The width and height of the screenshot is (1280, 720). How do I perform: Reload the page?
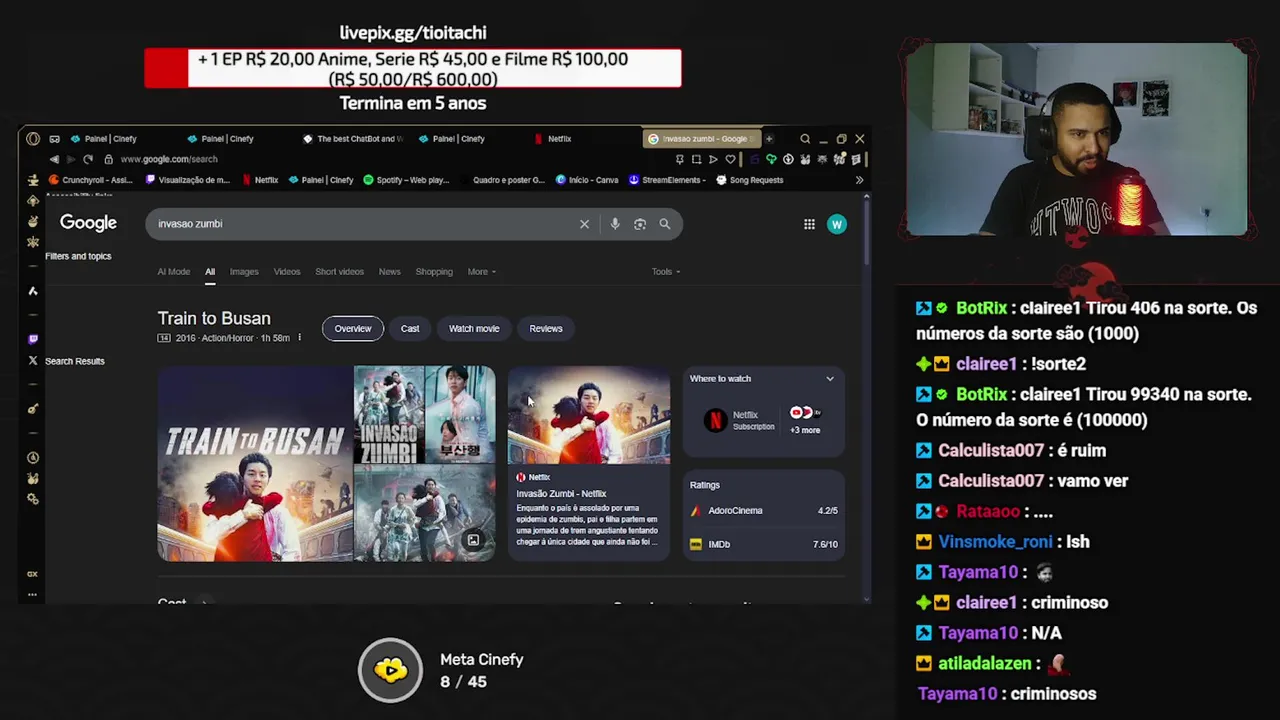tap(88, 159)
